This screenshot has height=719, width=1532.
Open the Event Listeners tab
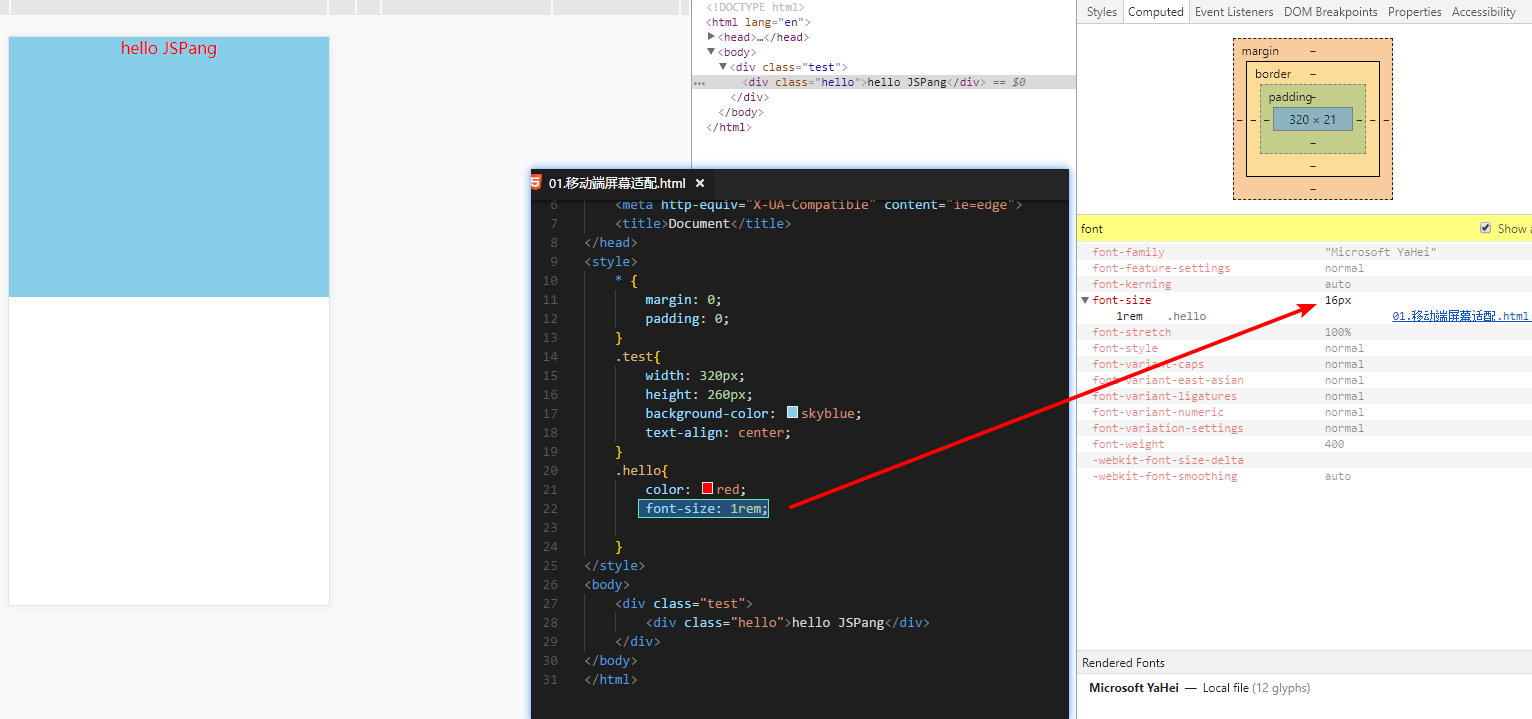click(1234, 12)
